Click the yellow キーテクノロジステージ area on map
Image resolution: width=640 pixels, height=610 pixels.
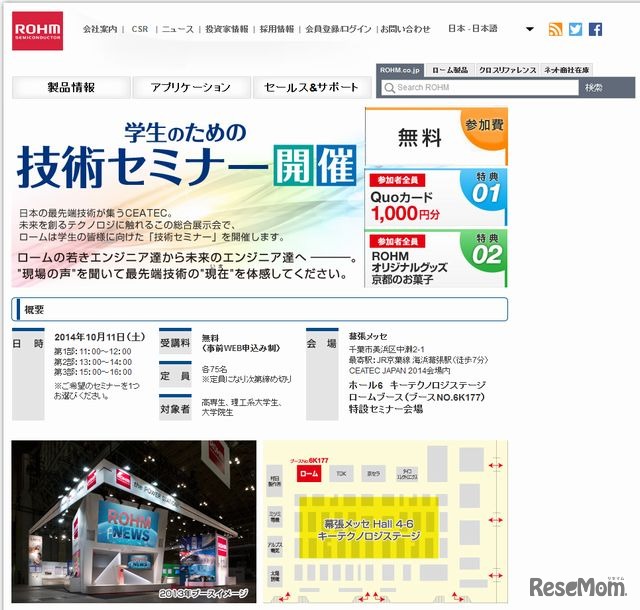tap(369, 528)
